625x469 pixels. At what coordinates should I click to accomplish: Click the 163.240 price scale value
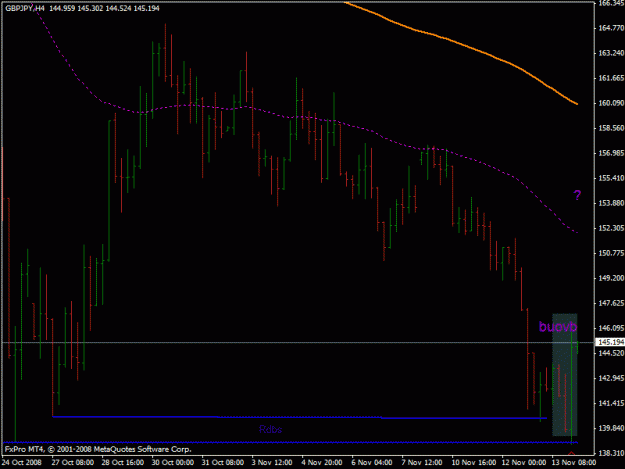tap(611, 53)
